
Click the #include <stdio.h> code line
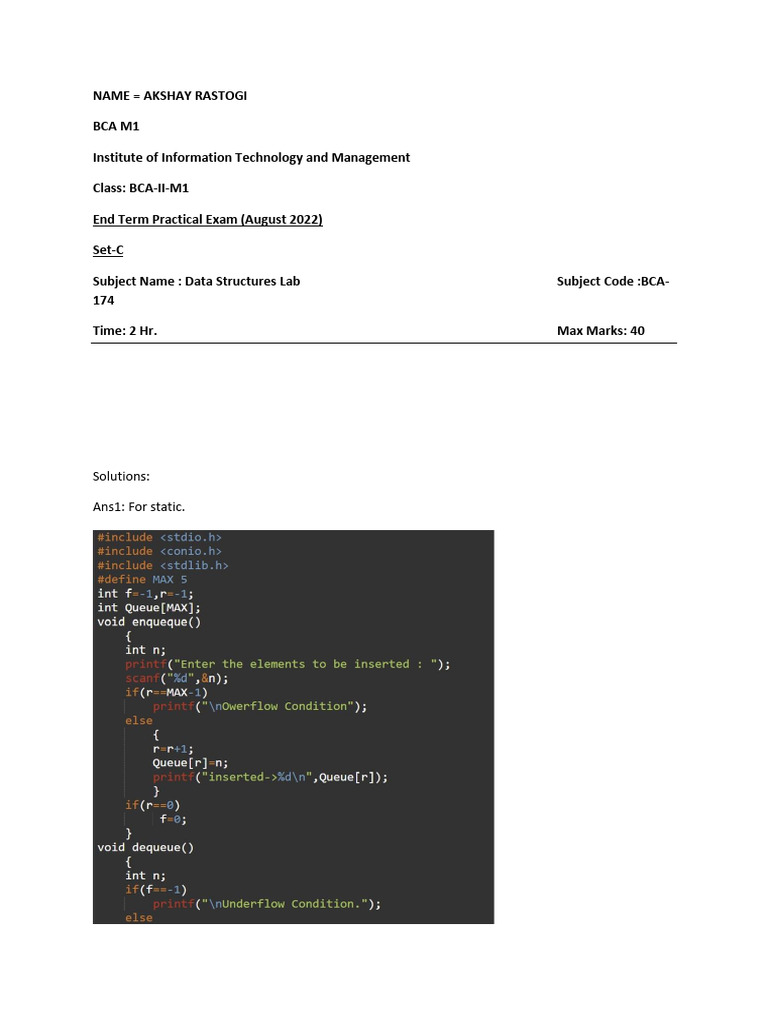(159, 537)
